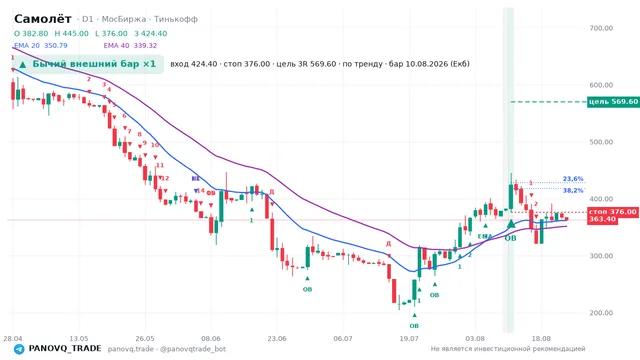Viewport: 640px width, 360px height.
Task: Click the green EMA signal label near 03.08
Action: point(485,236)
